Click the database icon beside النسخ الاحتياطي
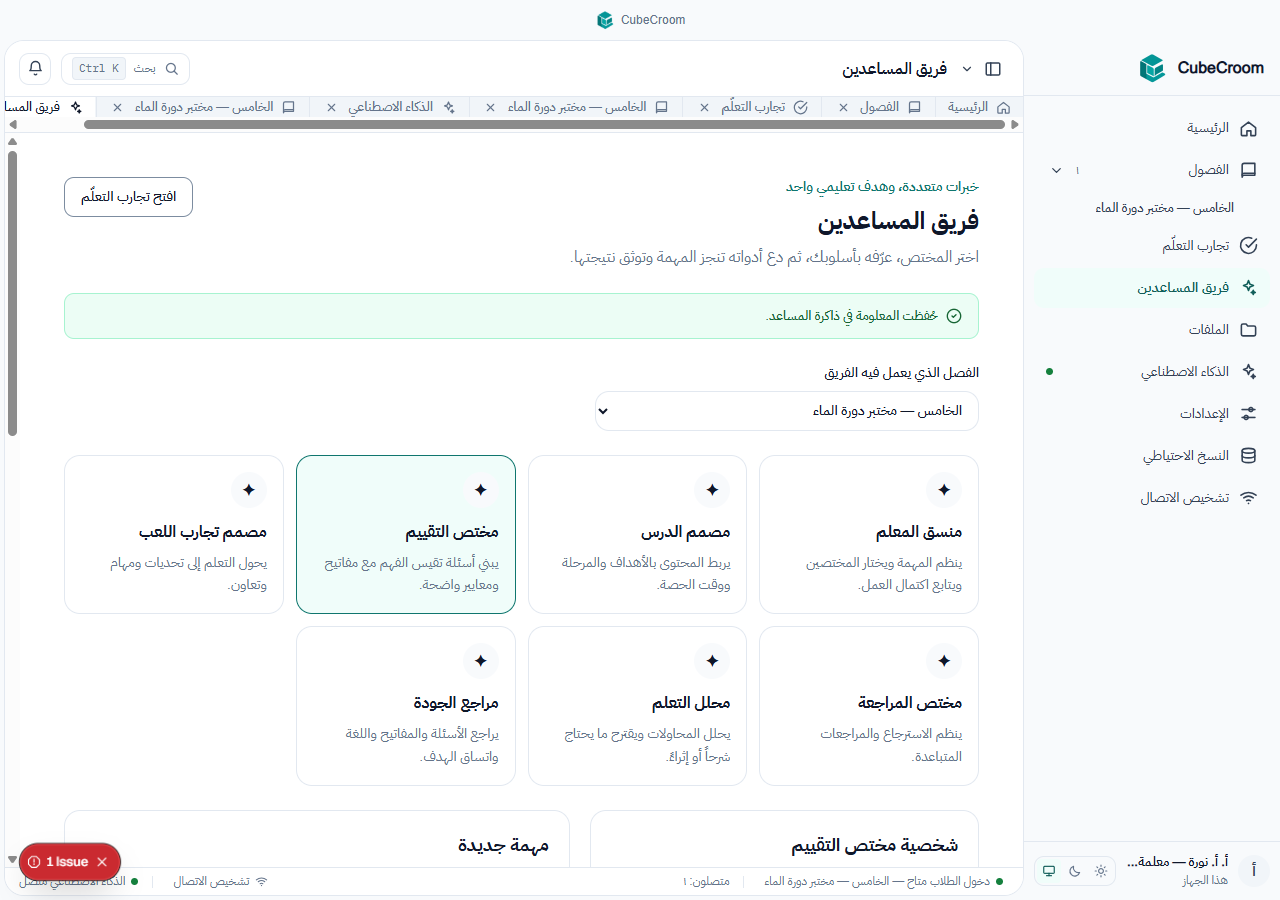 [1248, 456]
